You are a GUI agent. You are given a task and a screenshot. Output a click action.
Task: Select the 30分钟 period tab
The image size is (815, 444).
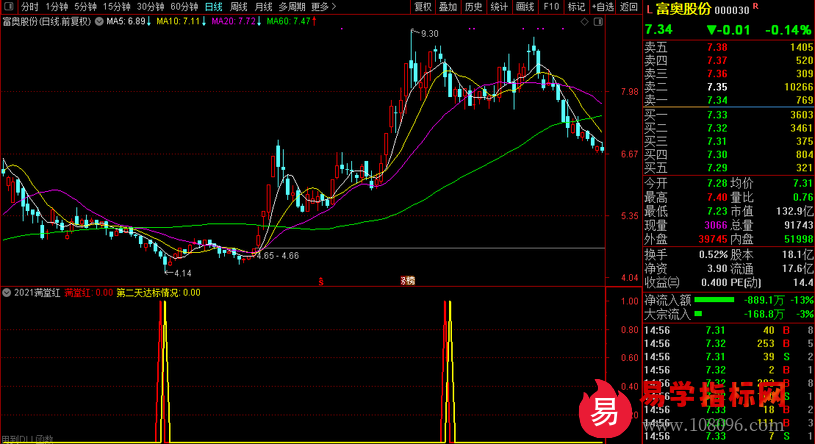(150, 7)
